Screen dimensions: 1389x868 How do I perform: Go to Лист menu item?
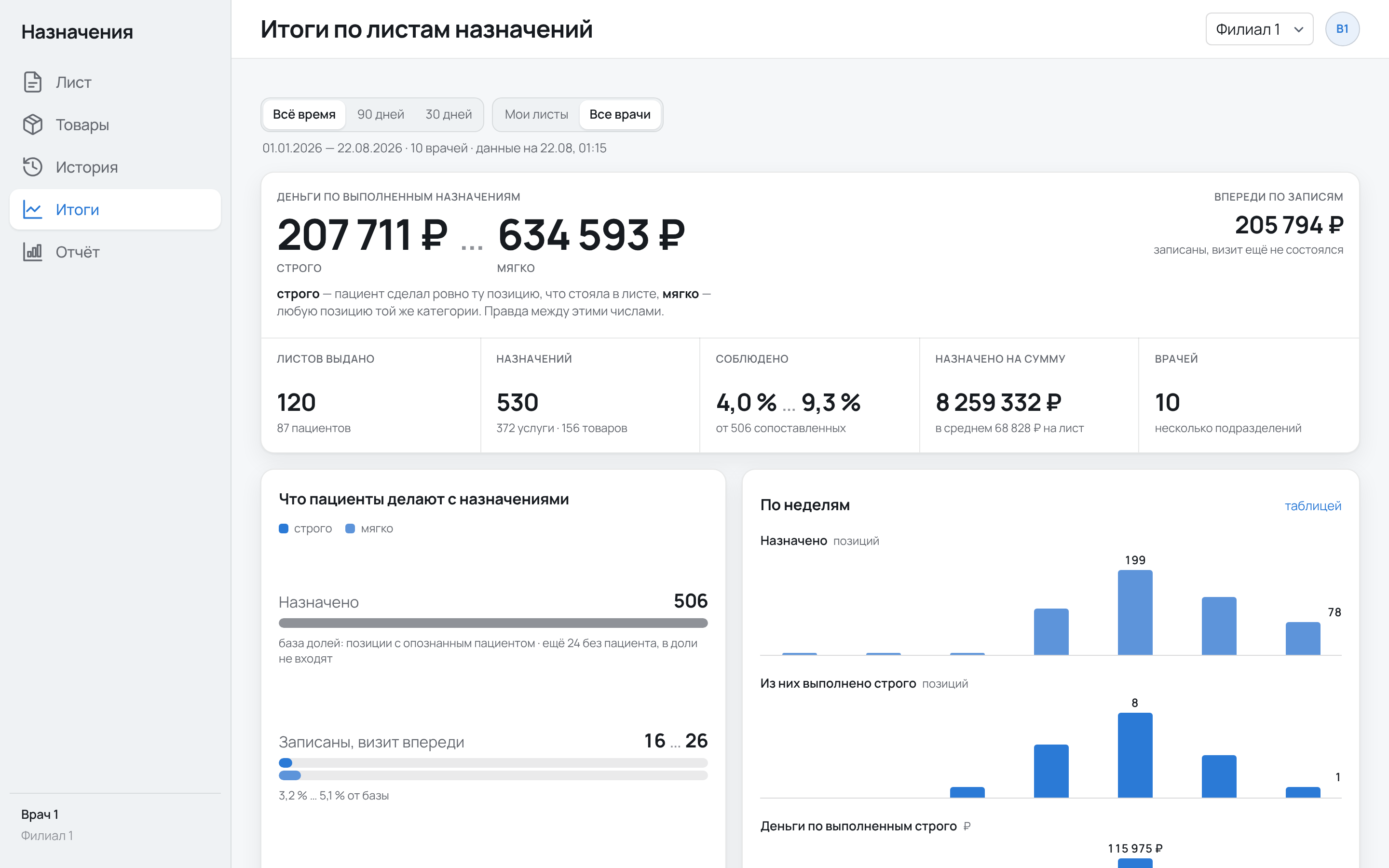[x=115, y=82]
